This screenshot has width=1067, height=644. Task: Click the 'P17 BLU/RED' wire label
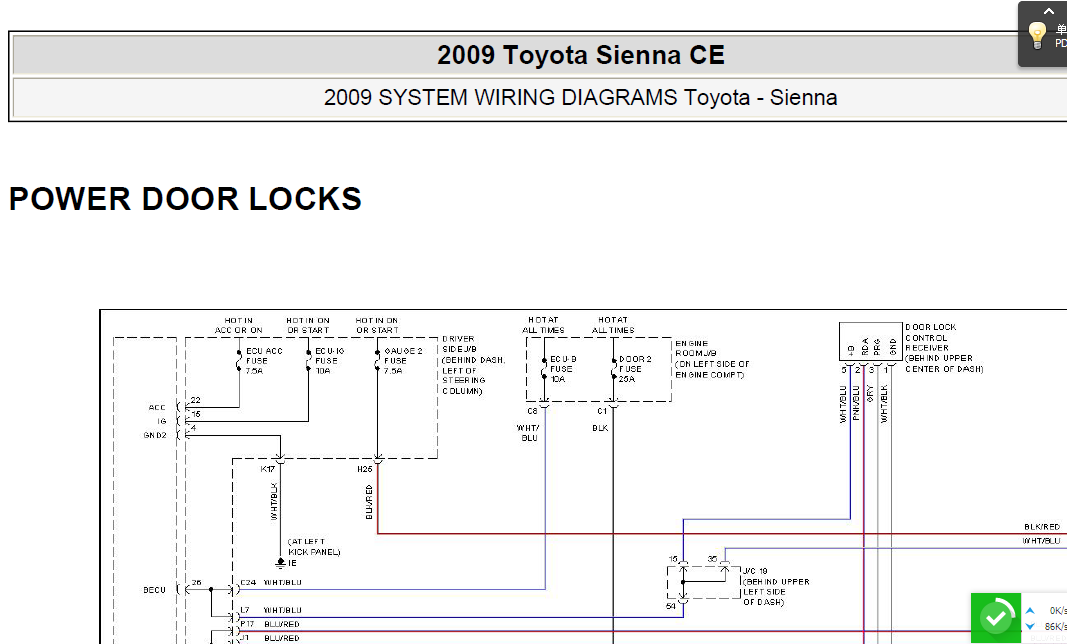click(269, 624)
